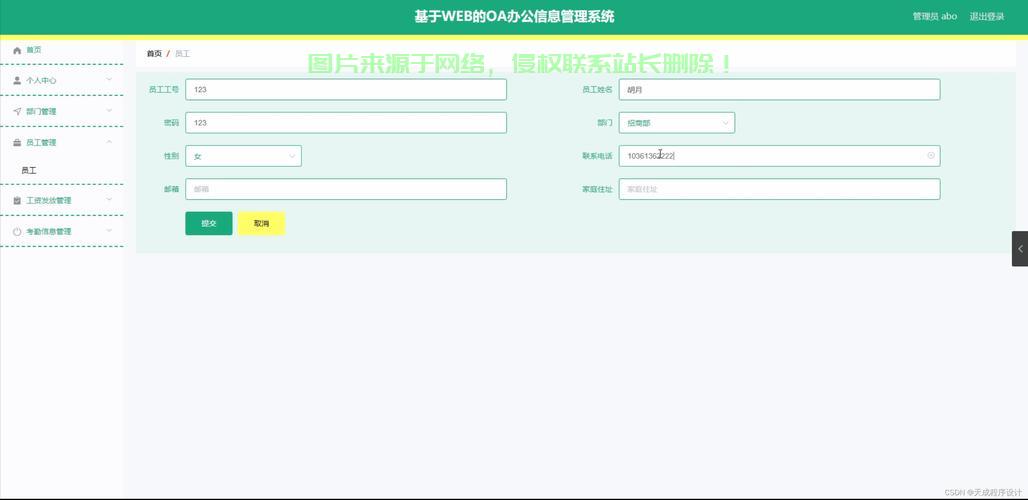Click the person icon beside 个人中心
This screenshot has width=1028, height=500.
(18, 81)
